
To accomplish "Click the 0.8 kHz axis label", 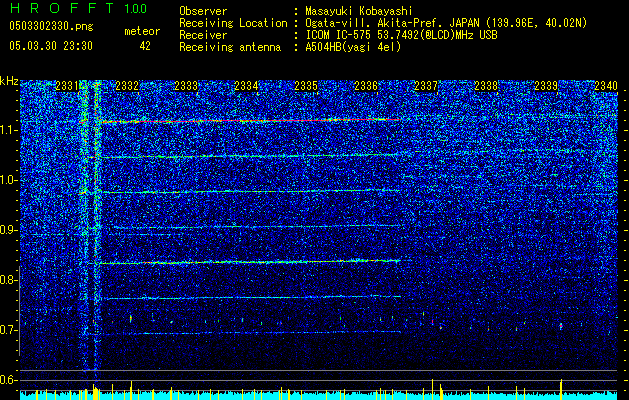I will tap(8, 280).
